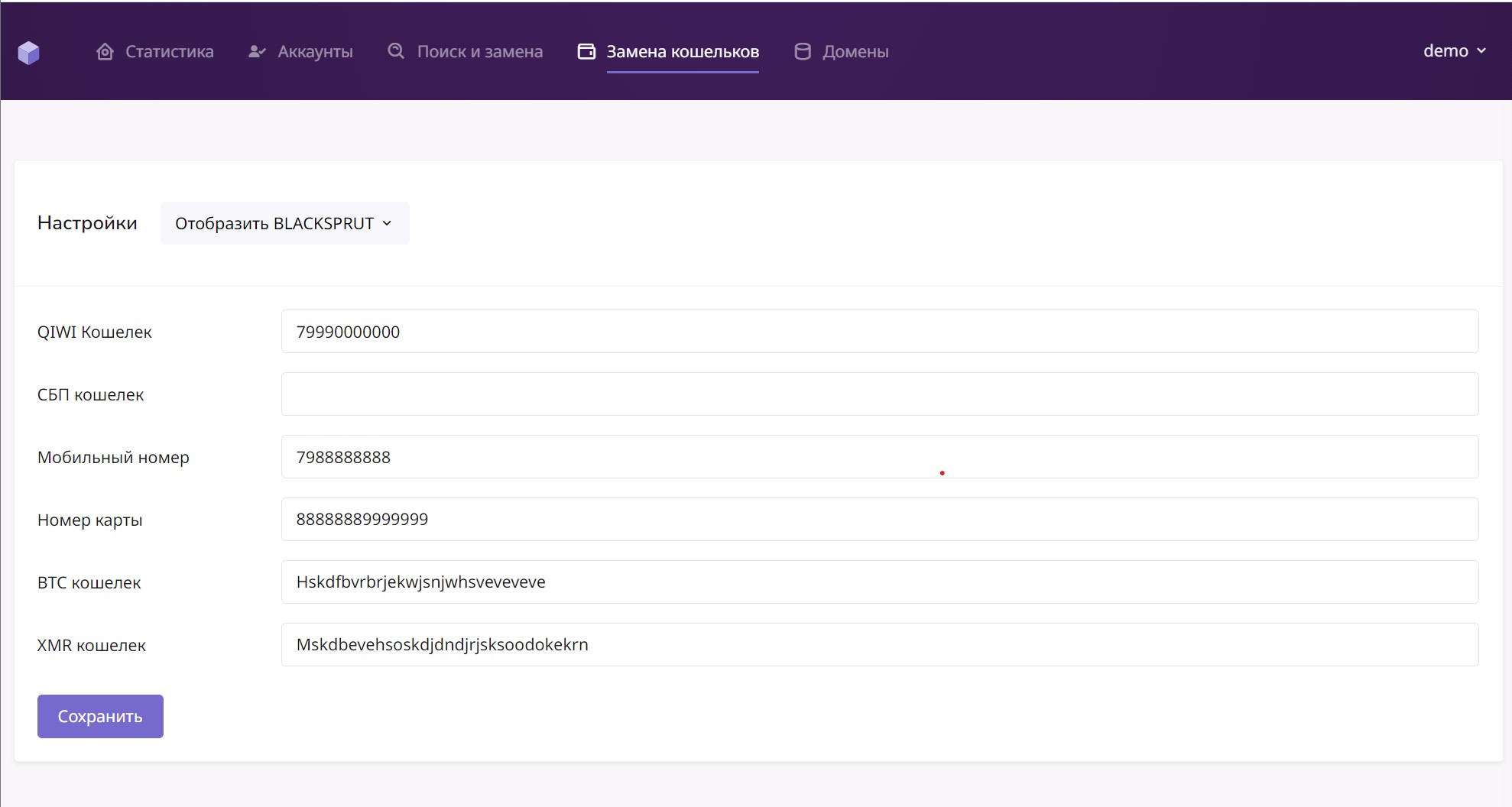This screenshot has width=1512, height=807.
Task: Click the cube logo icon
Action: click(28, 52)
